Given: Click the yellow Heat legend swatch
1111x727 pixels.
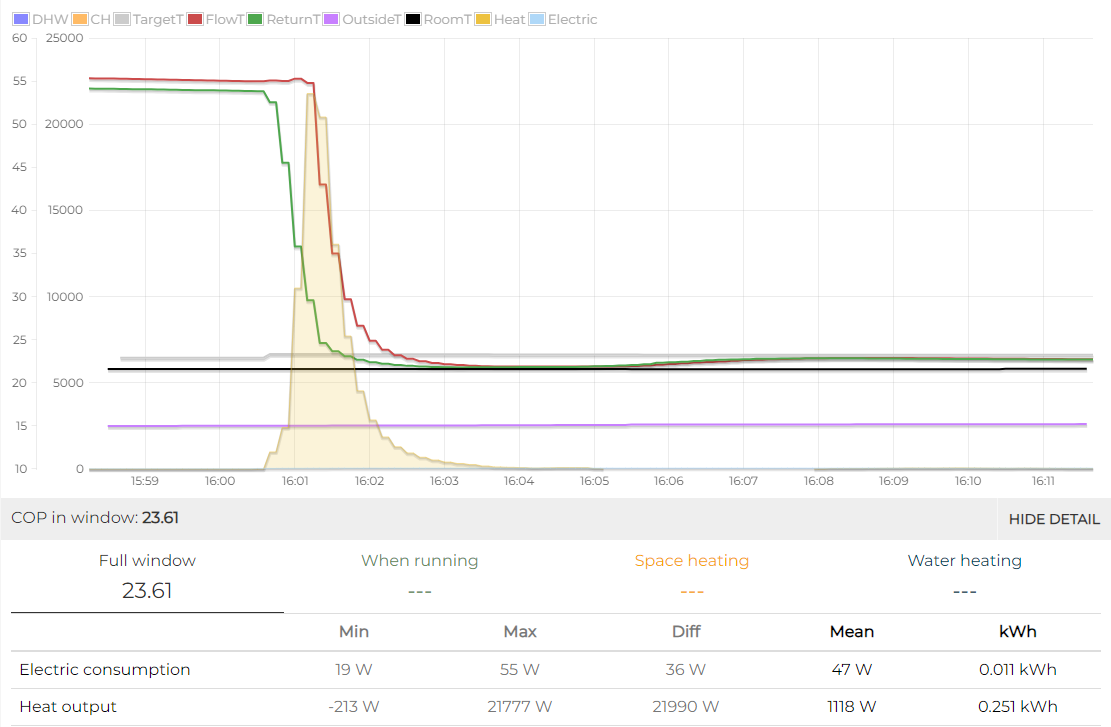Looking at the screenshot, I should point(483,19).
